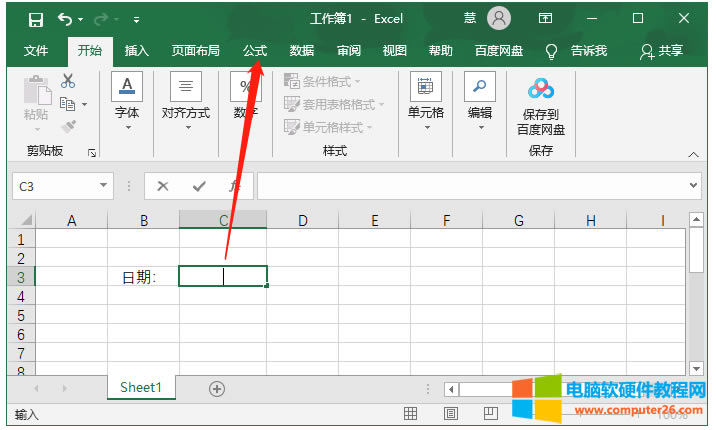Add a new sheet with plus icon

217,389
